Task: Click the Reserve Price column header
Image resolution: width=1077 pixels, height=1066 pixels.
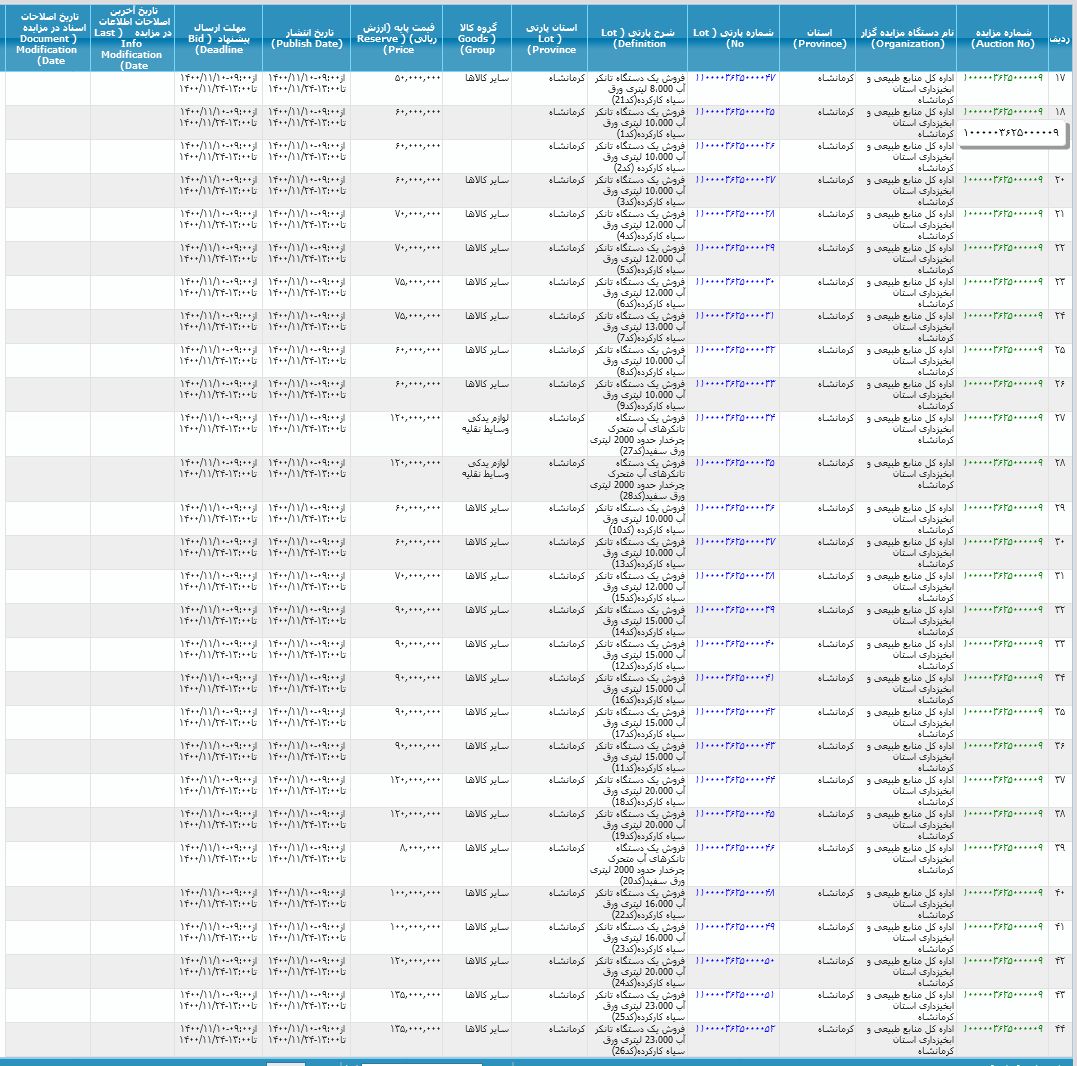Action: [397, 38]
